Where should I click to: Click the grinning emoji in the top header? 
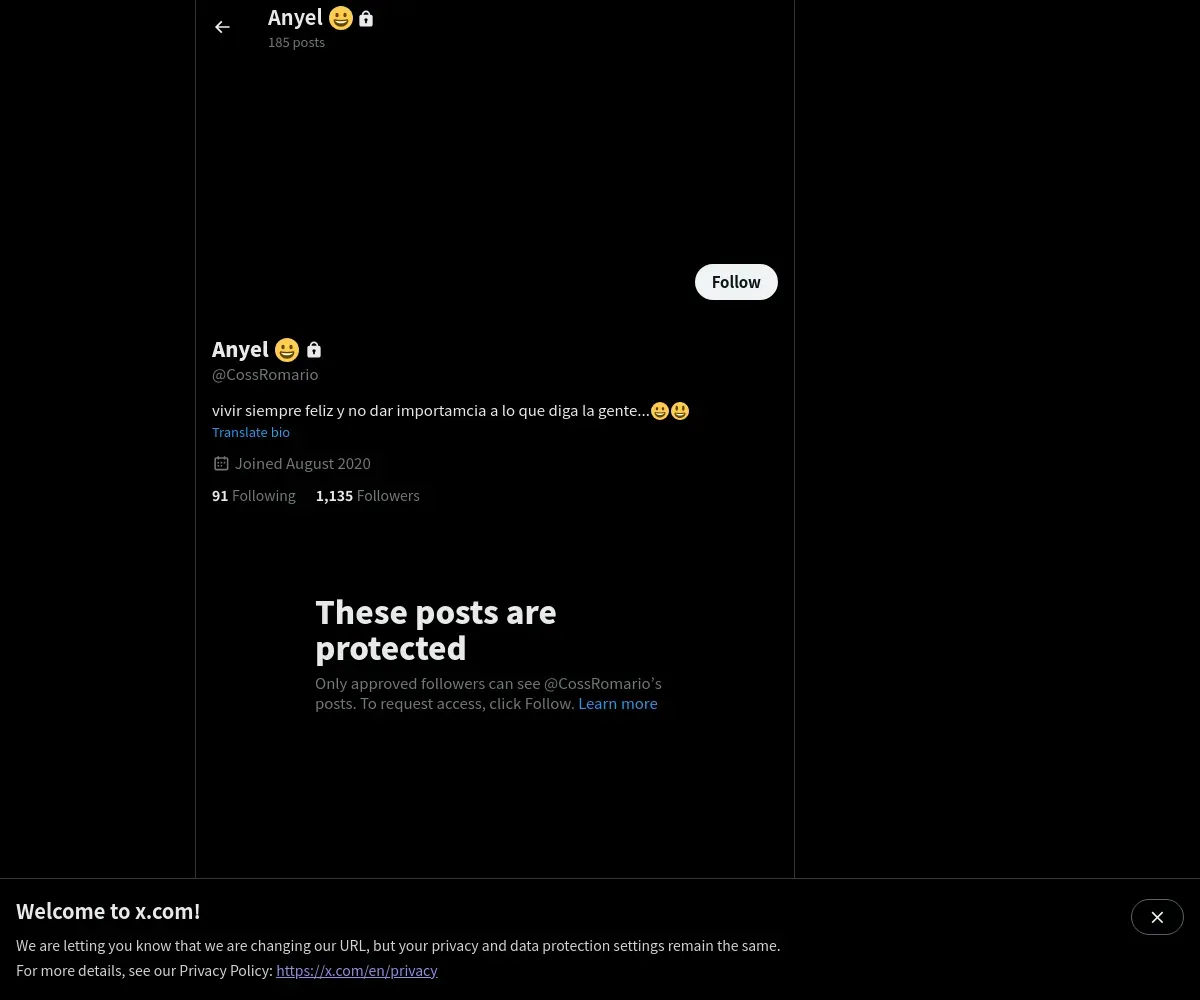coord(341,18)
